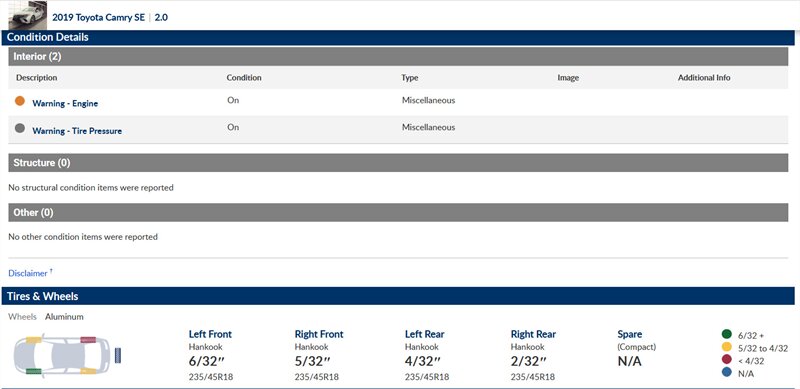This screenshot has height=389, width=800.
Task: Click the Aluminum wheels value
Action: pyautogui.click(x=64, y=317)
